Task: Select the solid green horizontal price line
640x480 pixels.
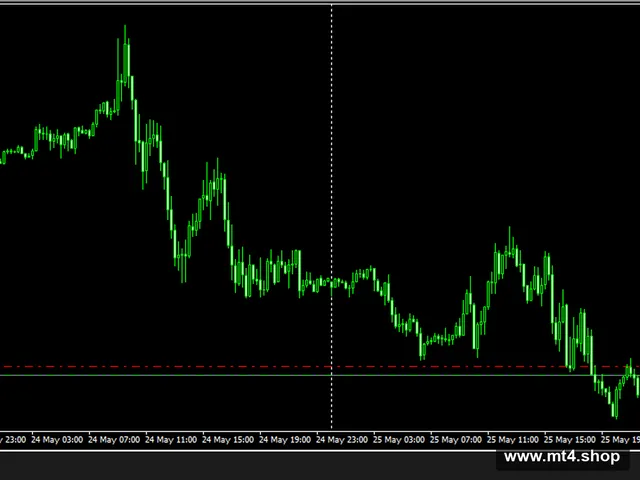Action: point(286,375)
